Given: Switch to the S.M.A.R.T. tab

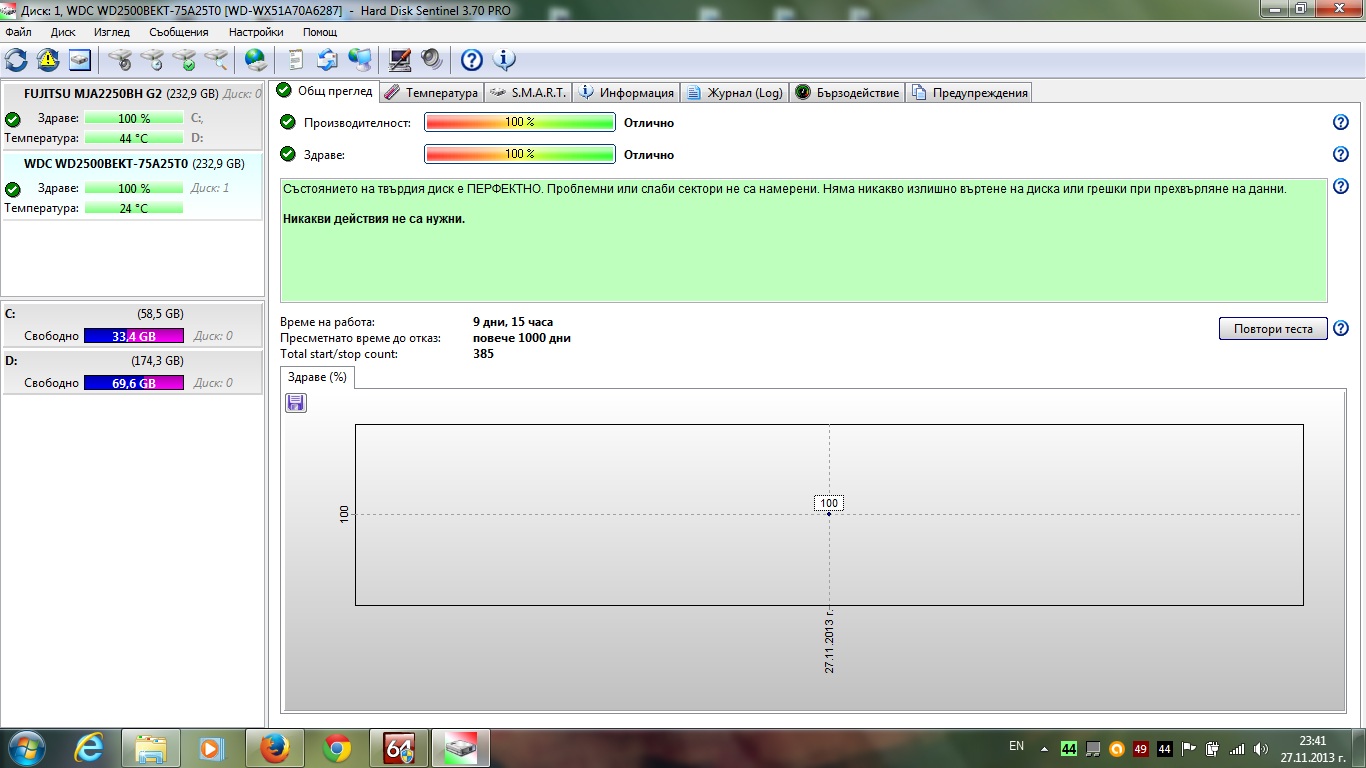Looking at the screenshot, I should click(529, 93).
